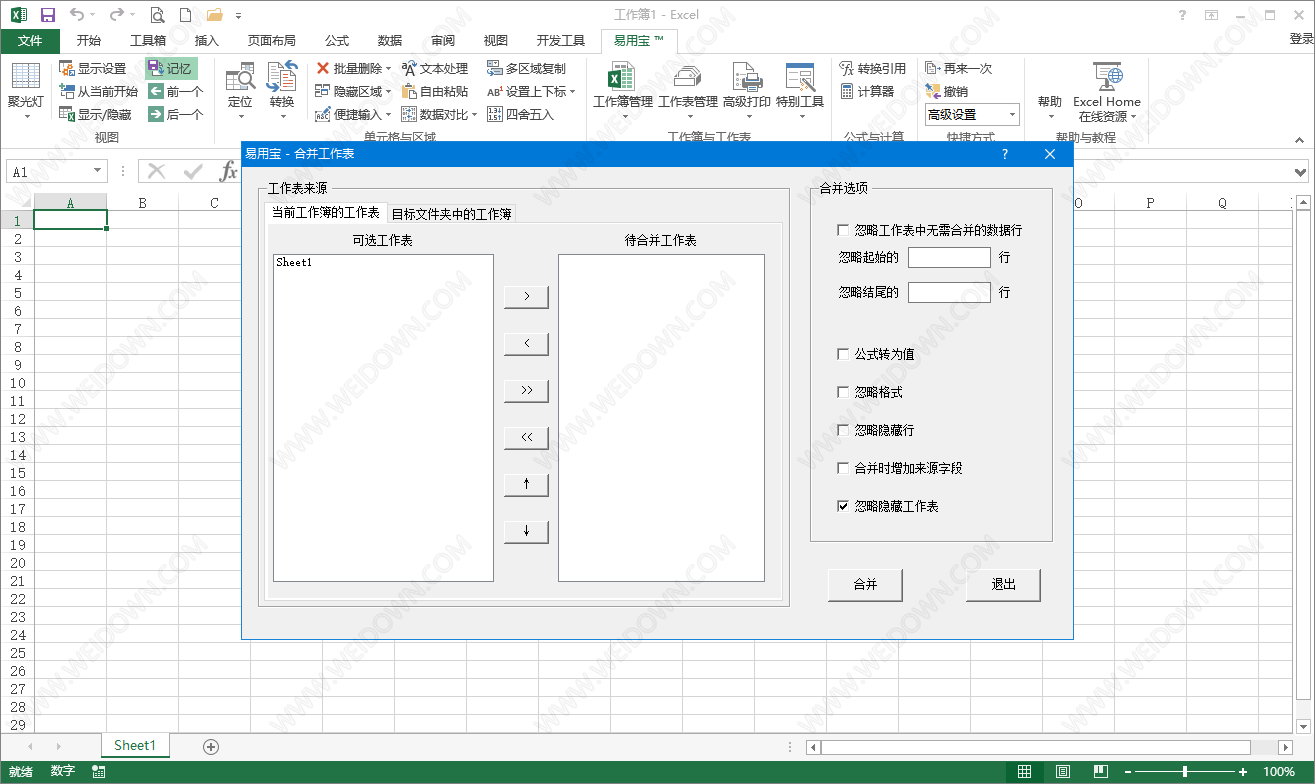Switch to Page Layout view in status bar
This screenshot has width=1315, height=784.
1063,772
